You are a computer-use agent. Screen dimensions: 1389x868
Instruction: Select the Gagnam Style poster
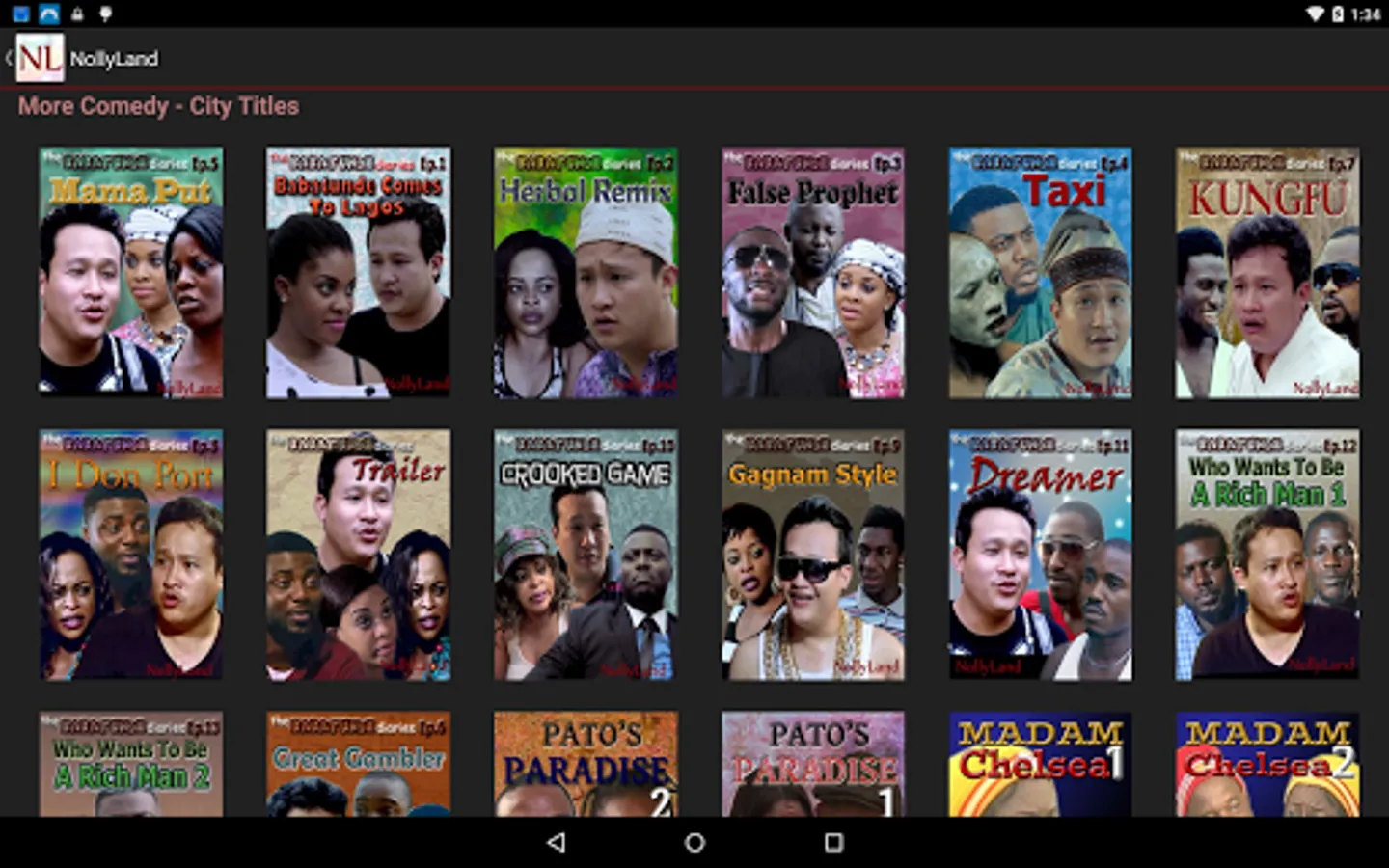(813, 555)
